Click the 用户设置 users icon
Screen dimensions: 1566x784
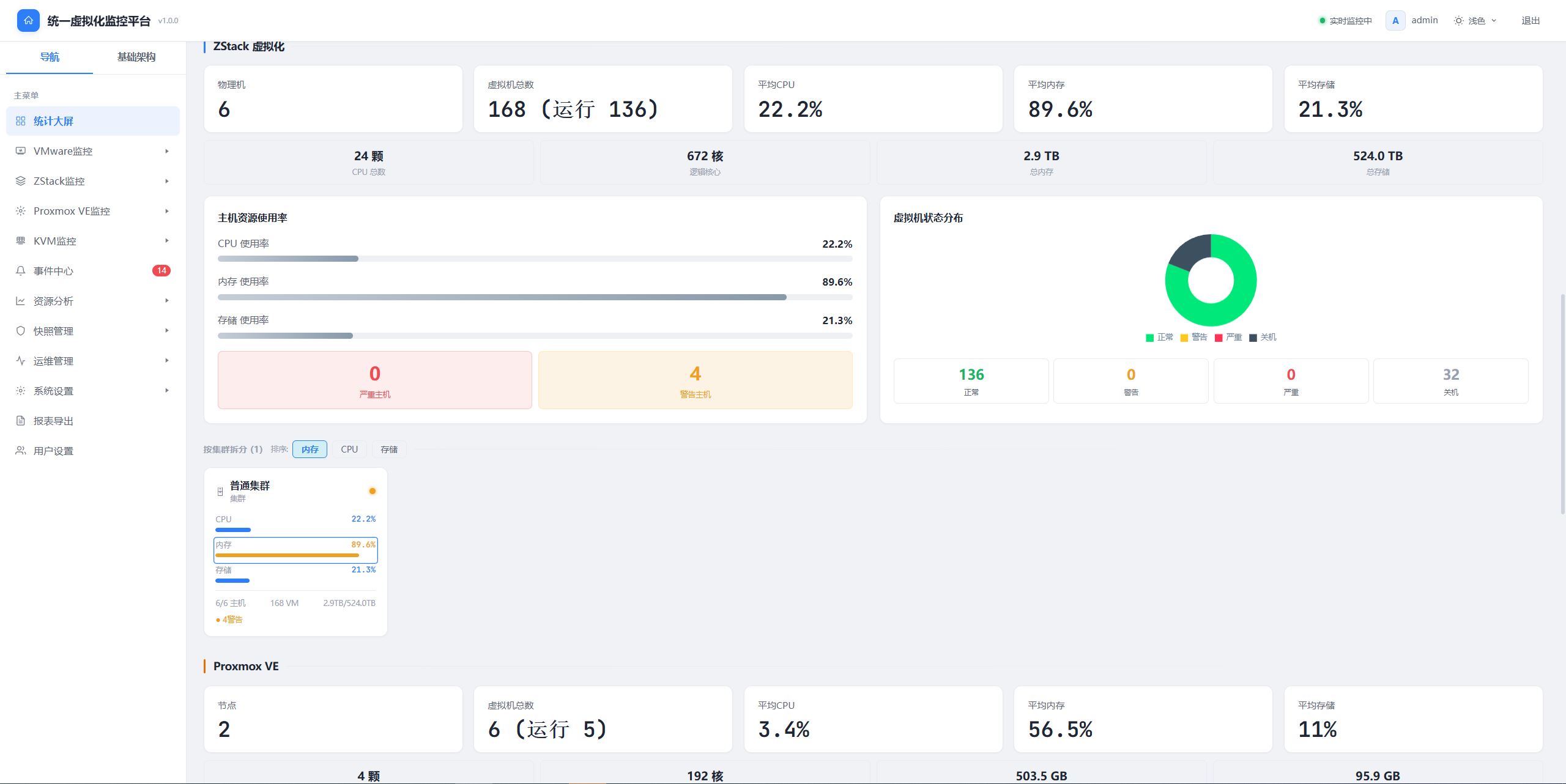pos(21,451)
